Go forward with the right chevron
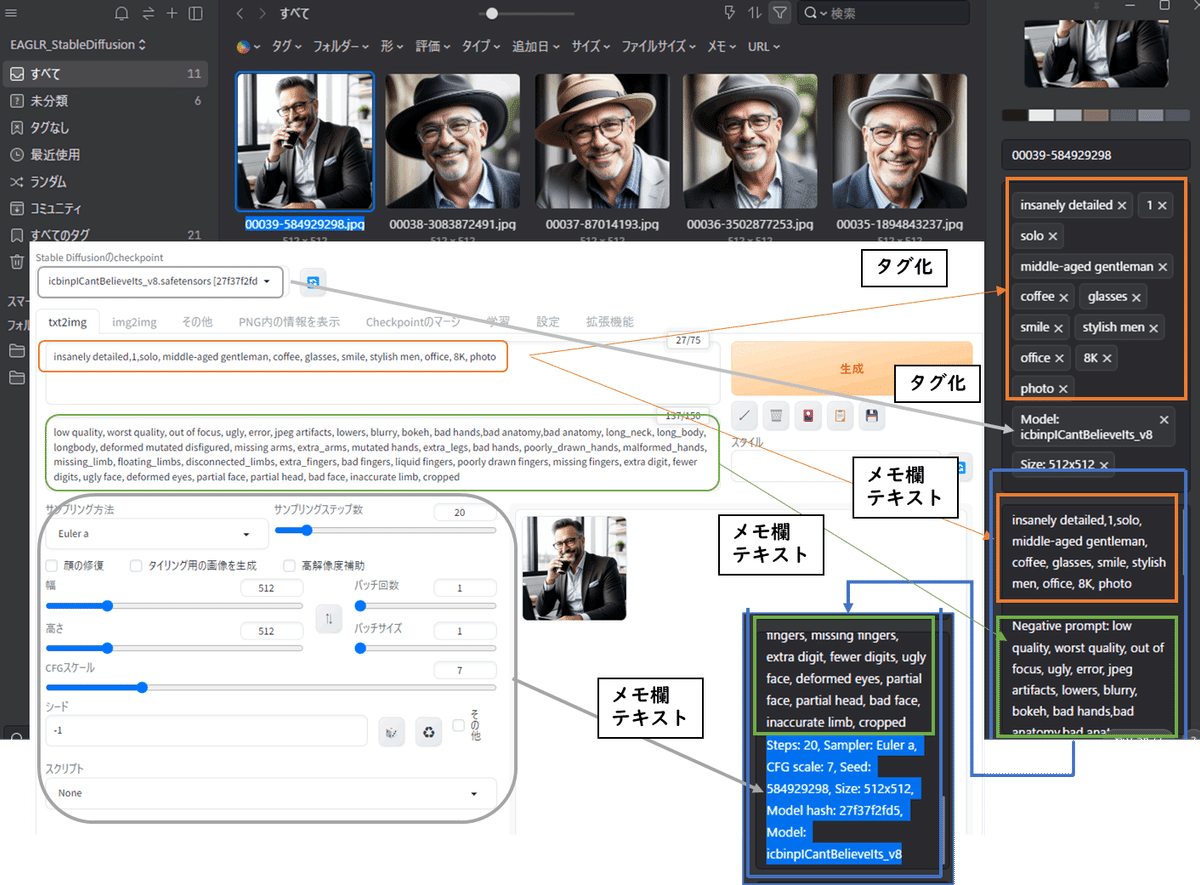This screenshot has height=885, width=1200. point(262,13)
